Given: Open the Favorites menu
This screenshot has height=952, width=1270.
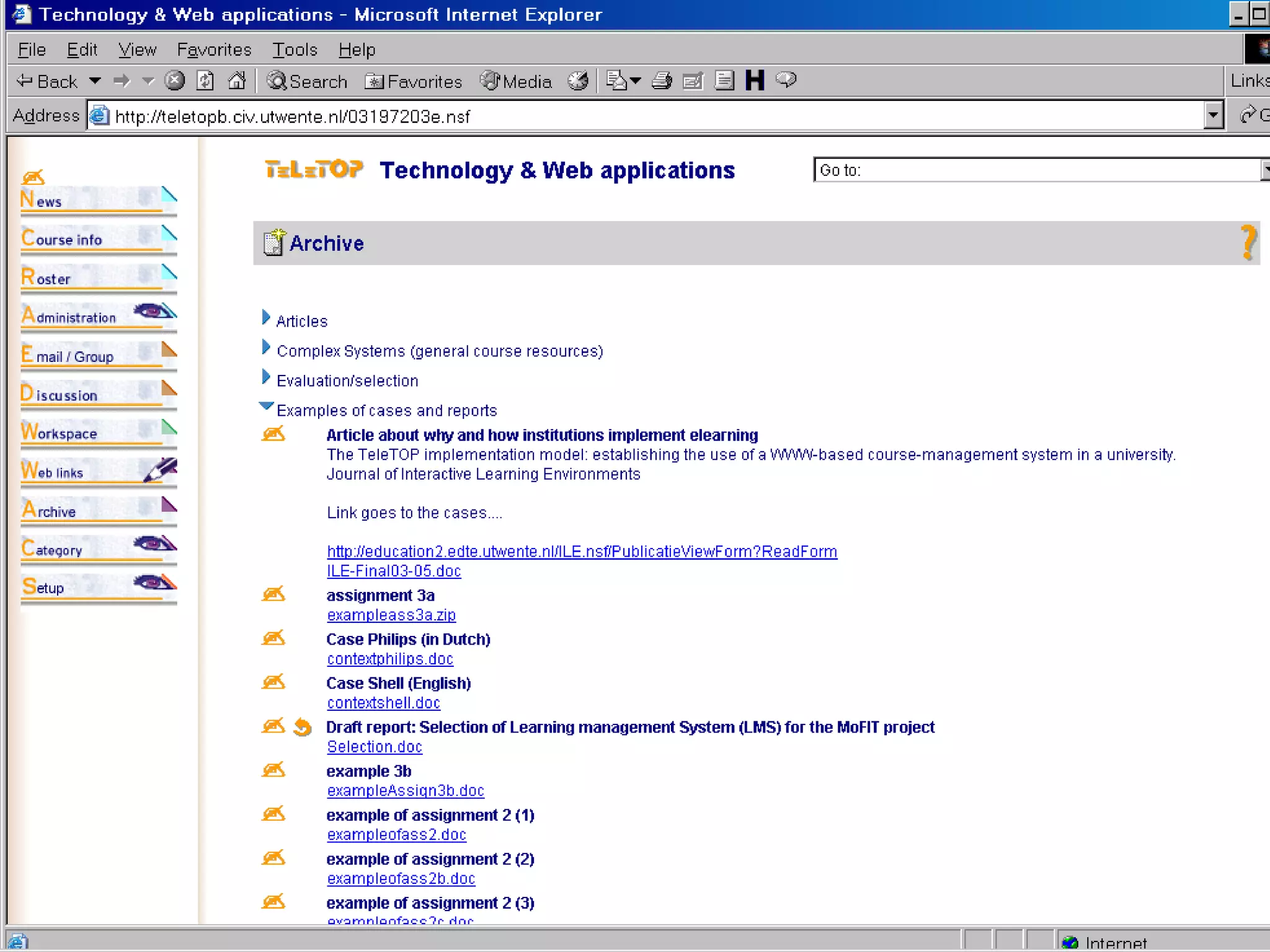Looking at the screenshot, I should [214, 50].
